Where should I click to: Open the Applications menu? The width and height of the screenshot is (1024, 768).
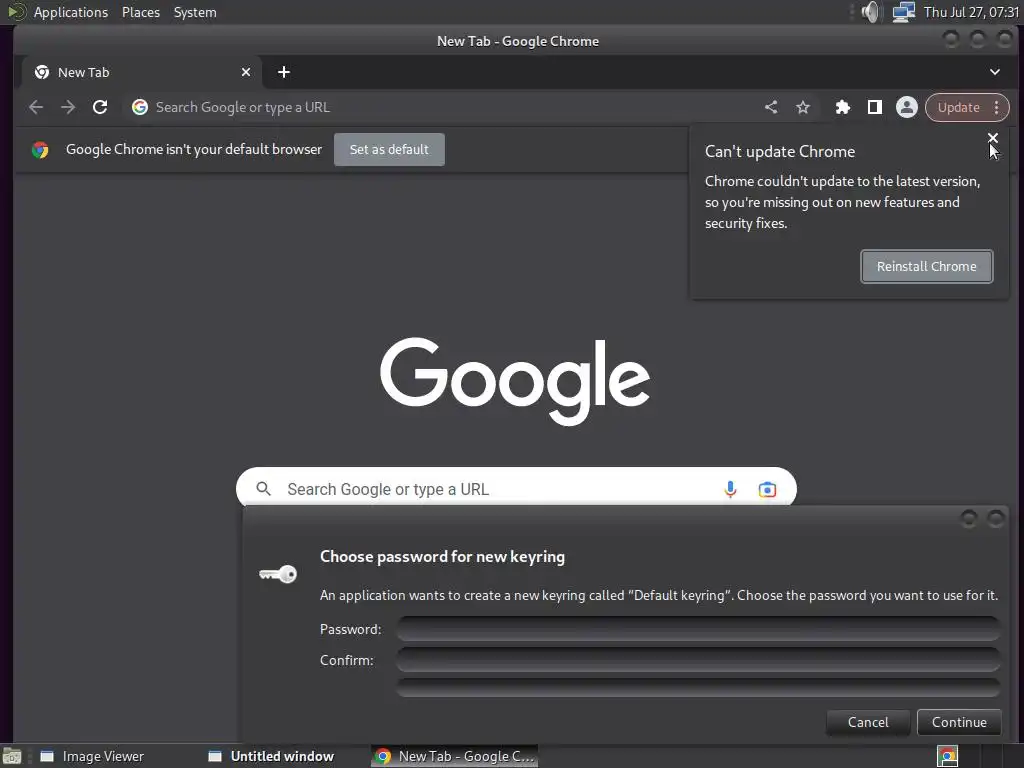point(71,12)
